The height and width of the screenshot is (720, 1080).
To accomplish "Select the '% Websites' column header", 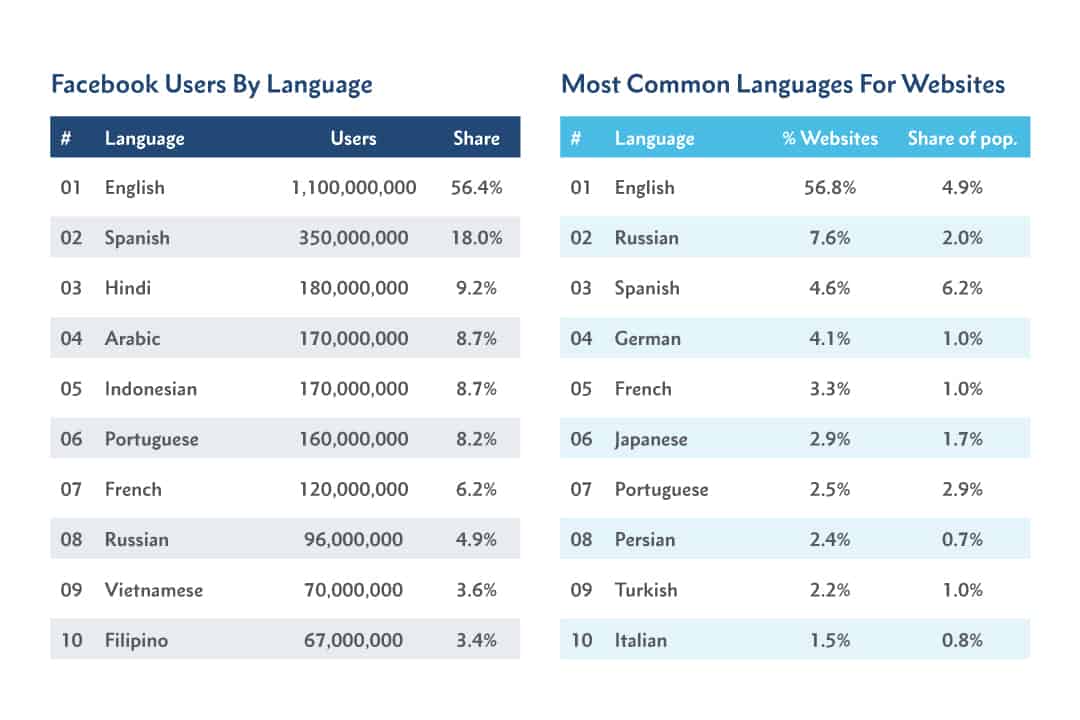I will pyautogui.click(x=830, y=138).
